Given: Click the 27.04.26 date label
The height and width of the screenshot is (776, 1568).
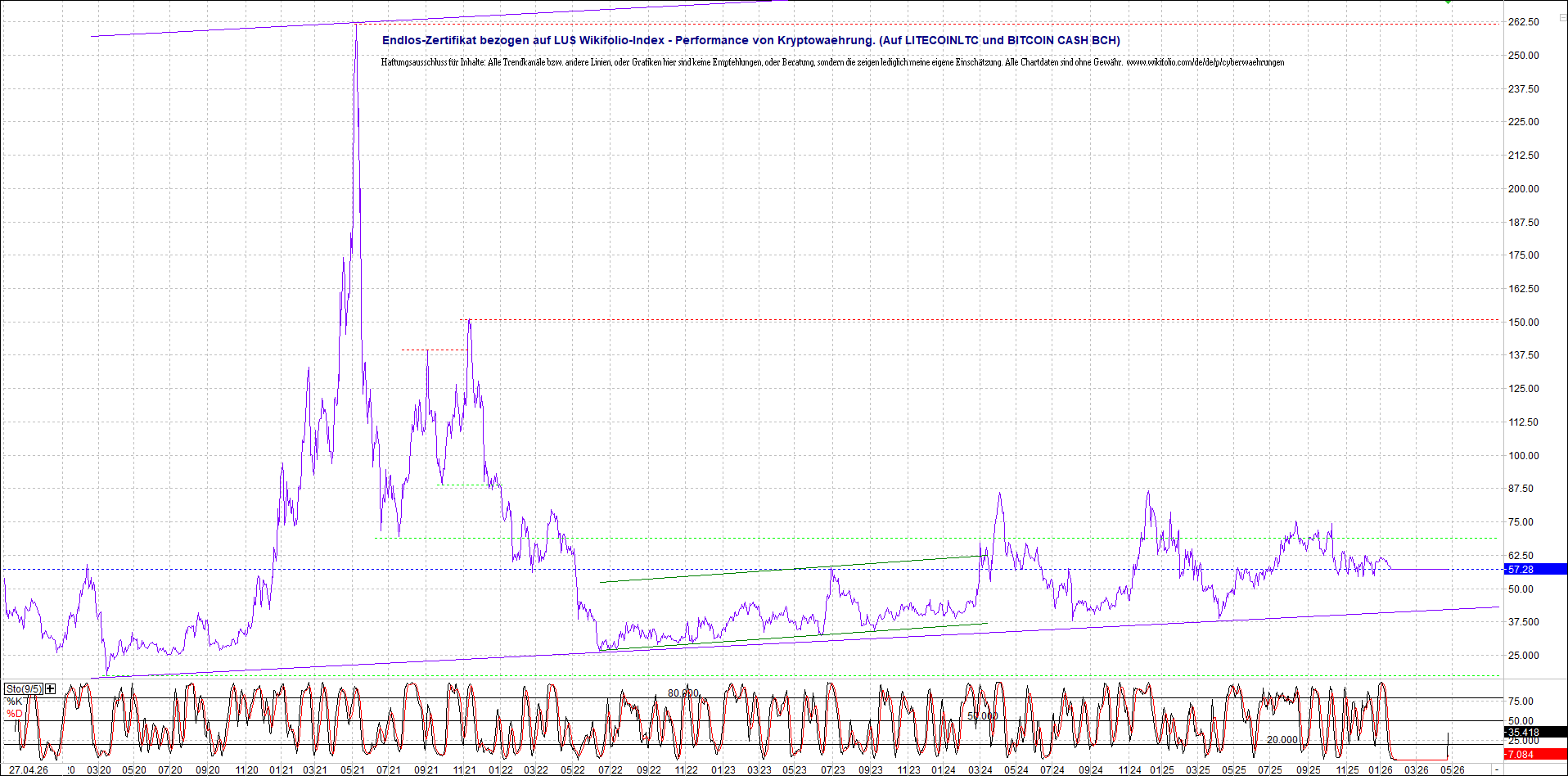Looking at the screenshot, I should 29,769.
